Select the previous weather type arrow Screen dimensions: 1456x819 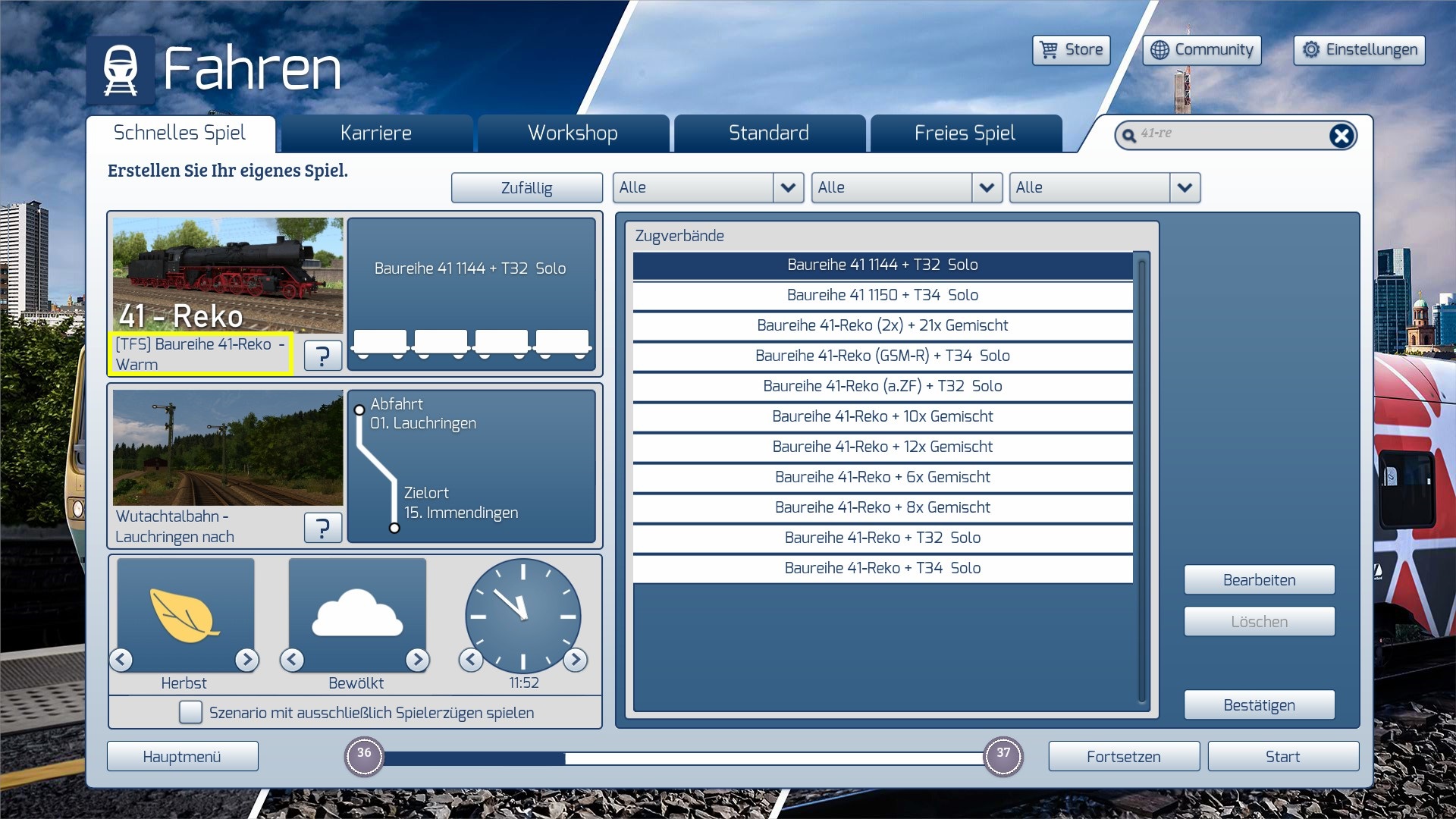coord(292,660)
